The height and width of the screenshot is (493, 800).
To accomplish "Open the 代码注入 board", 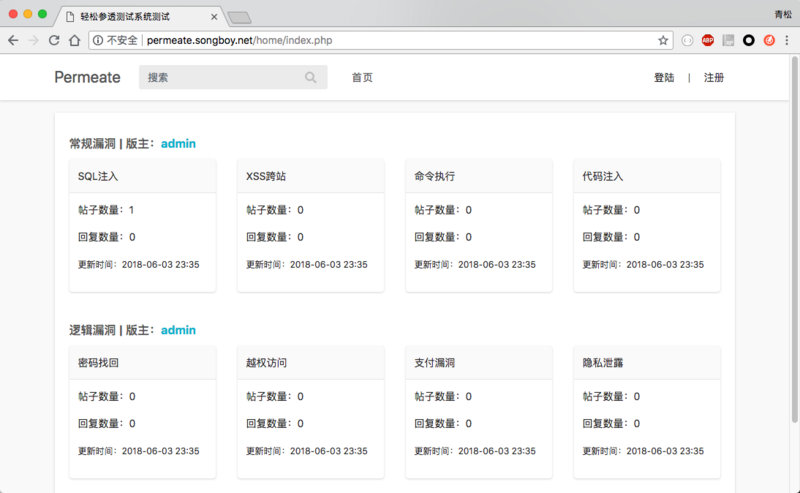I will (x=603, y=177).
